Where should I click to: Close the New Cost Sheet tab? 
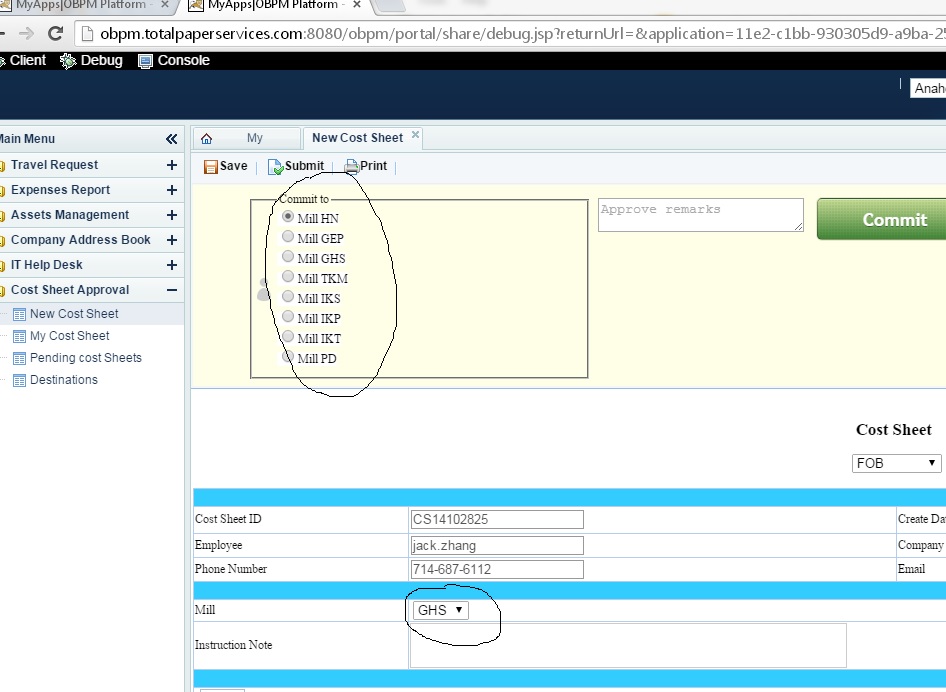click(x=415, y=135)
